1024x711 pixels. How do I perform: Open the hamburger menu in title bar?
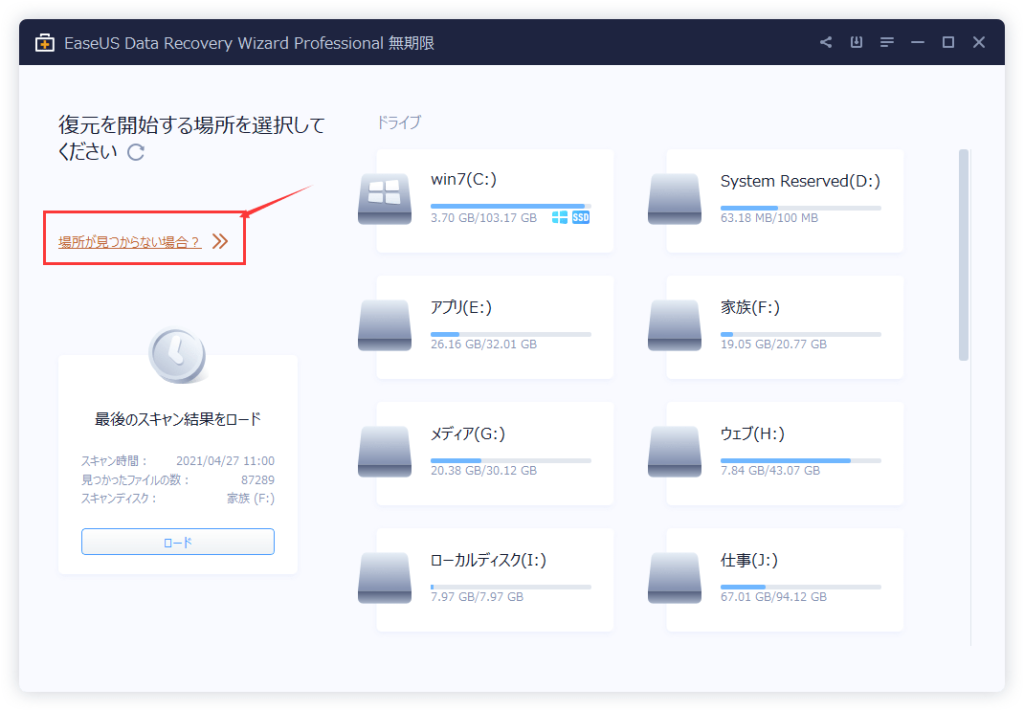point(886,42)
